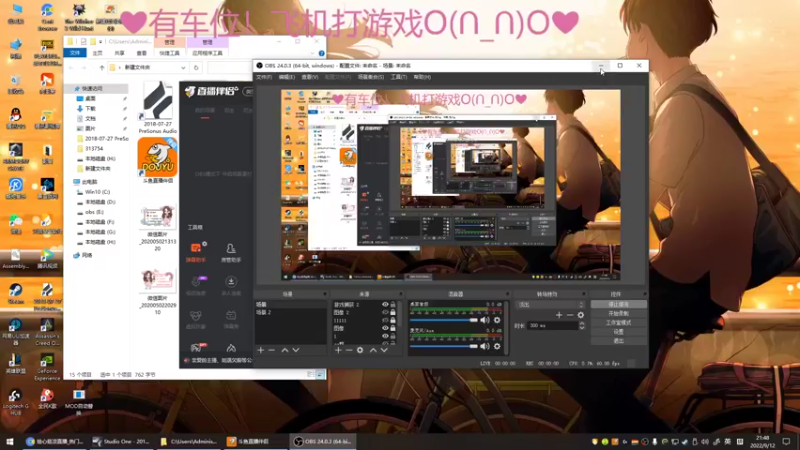Screen dimensions: 800x450
Task: Click 退出 button in OBS controls
Action: pos(618,341)
